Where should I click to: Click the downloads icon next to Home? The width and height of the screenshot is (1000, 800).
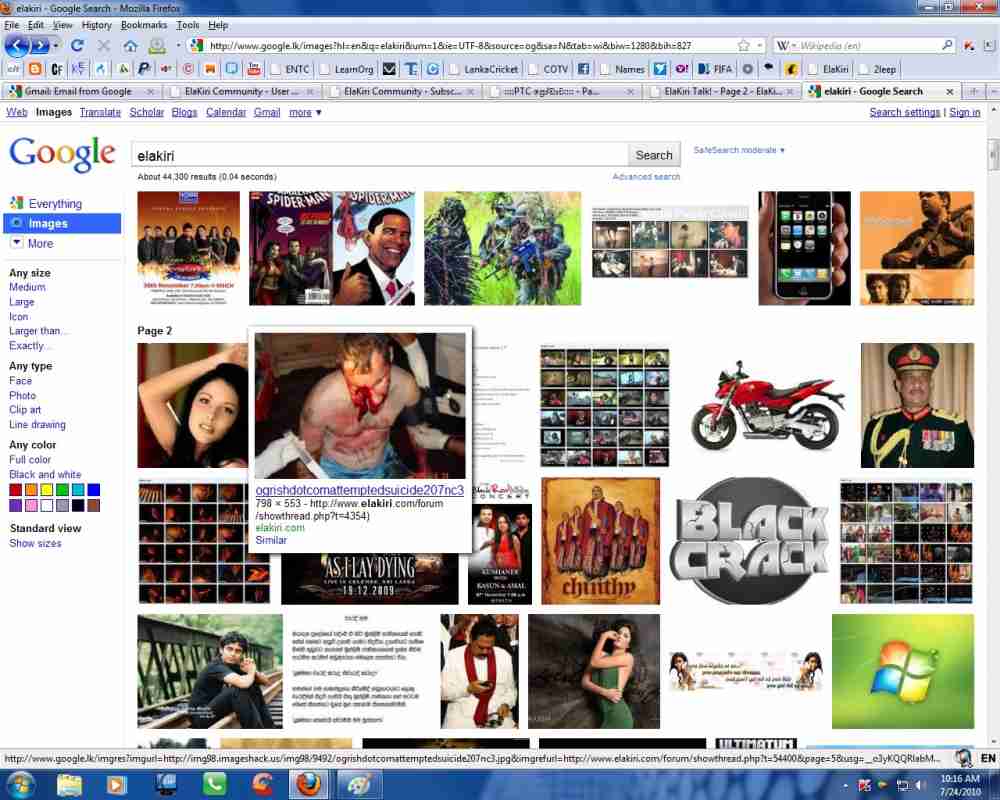click(x=157, y=45)
